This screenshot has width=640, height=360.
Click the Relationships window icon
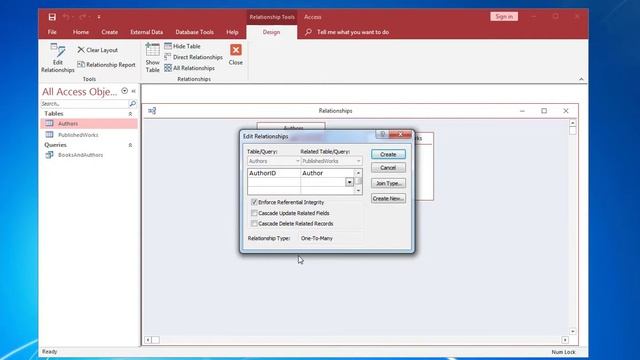click(152, 111)
